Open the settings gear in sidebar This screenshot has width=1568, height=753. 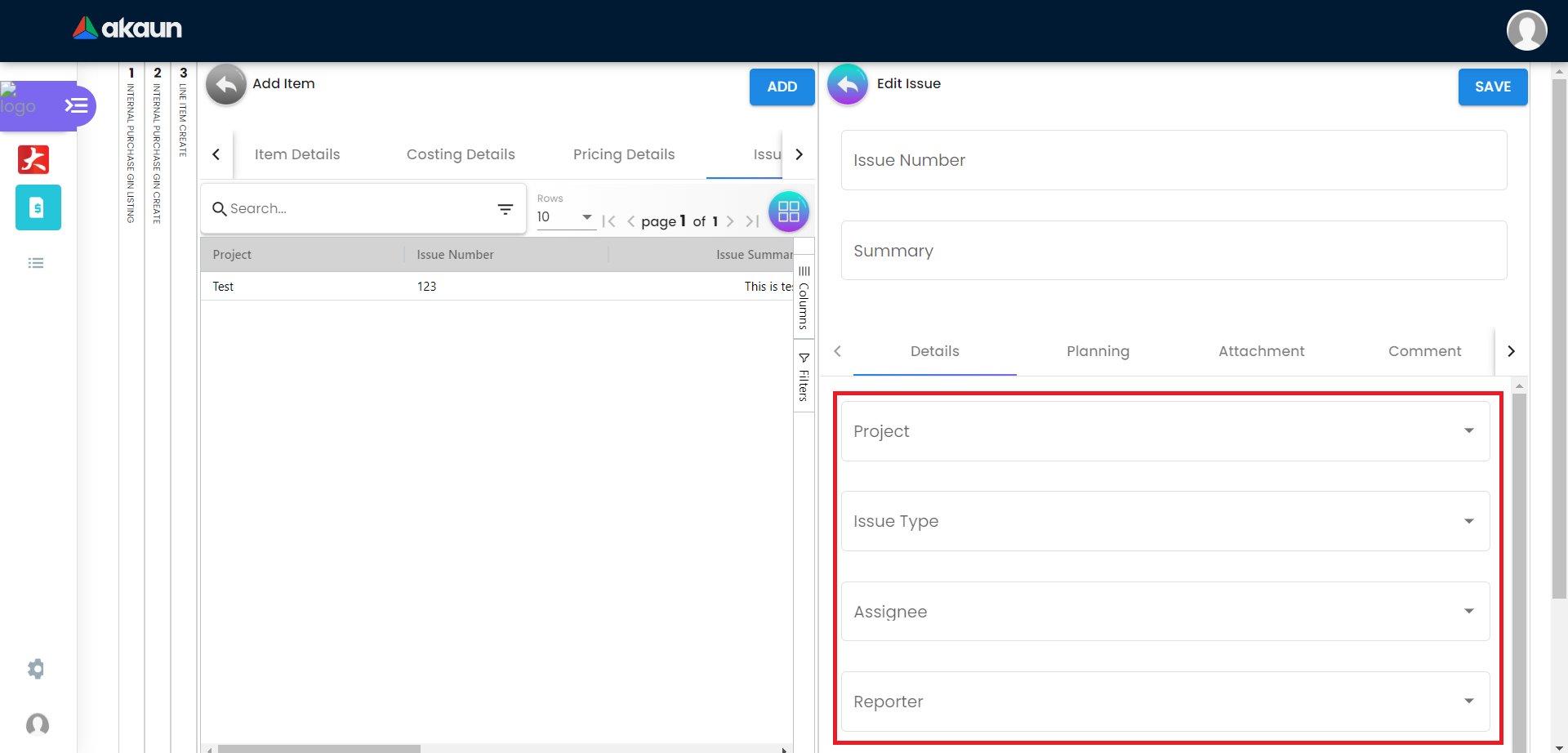click(x=36, y=669)
